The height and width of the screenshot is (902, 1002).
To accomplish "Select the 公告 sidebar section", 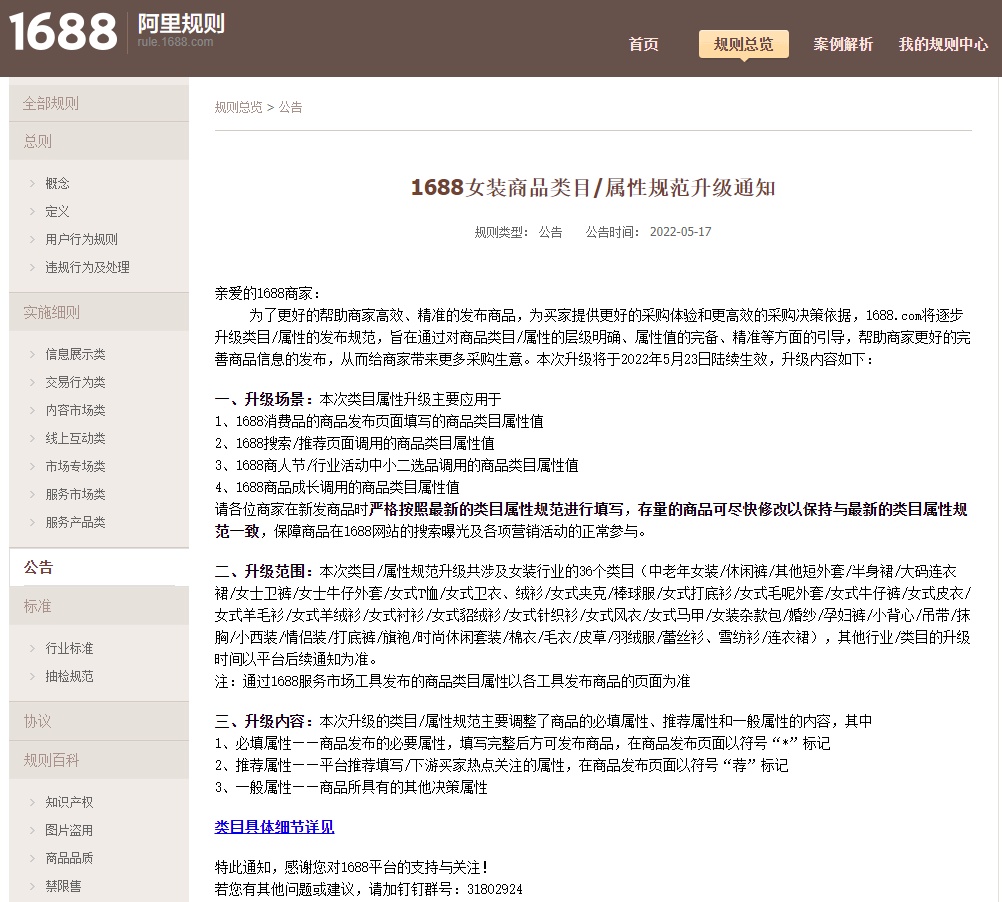I will pos(99,567).
